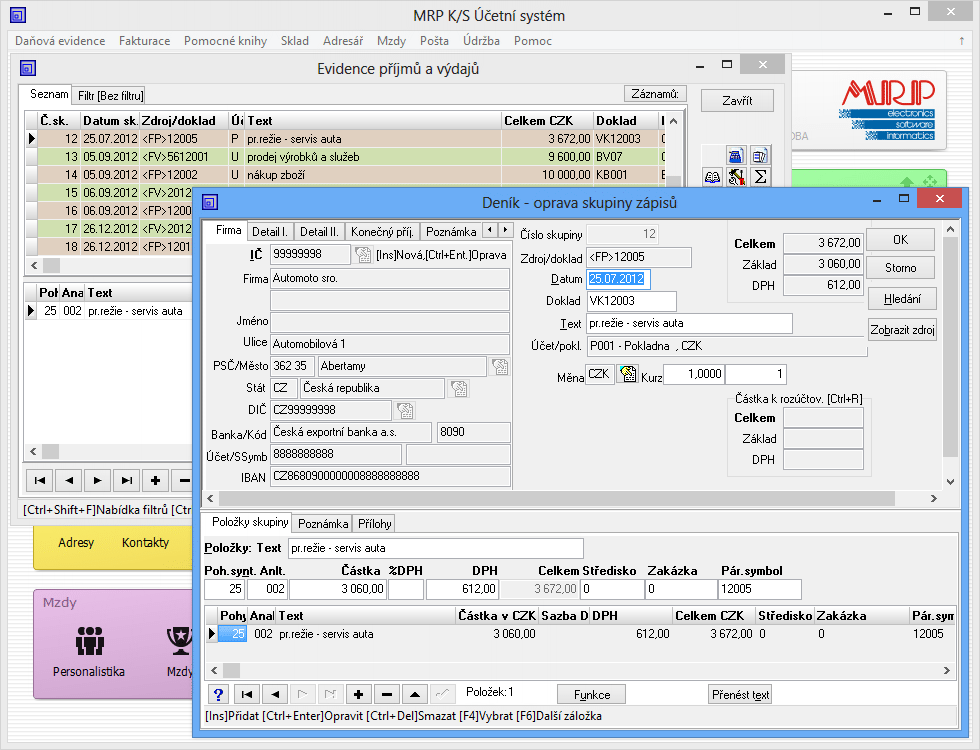The width and height of the screenshot is (980, 750).
Task: Add new item with plus navigator button
Action: pyautogui.click(x=358, y=694)
